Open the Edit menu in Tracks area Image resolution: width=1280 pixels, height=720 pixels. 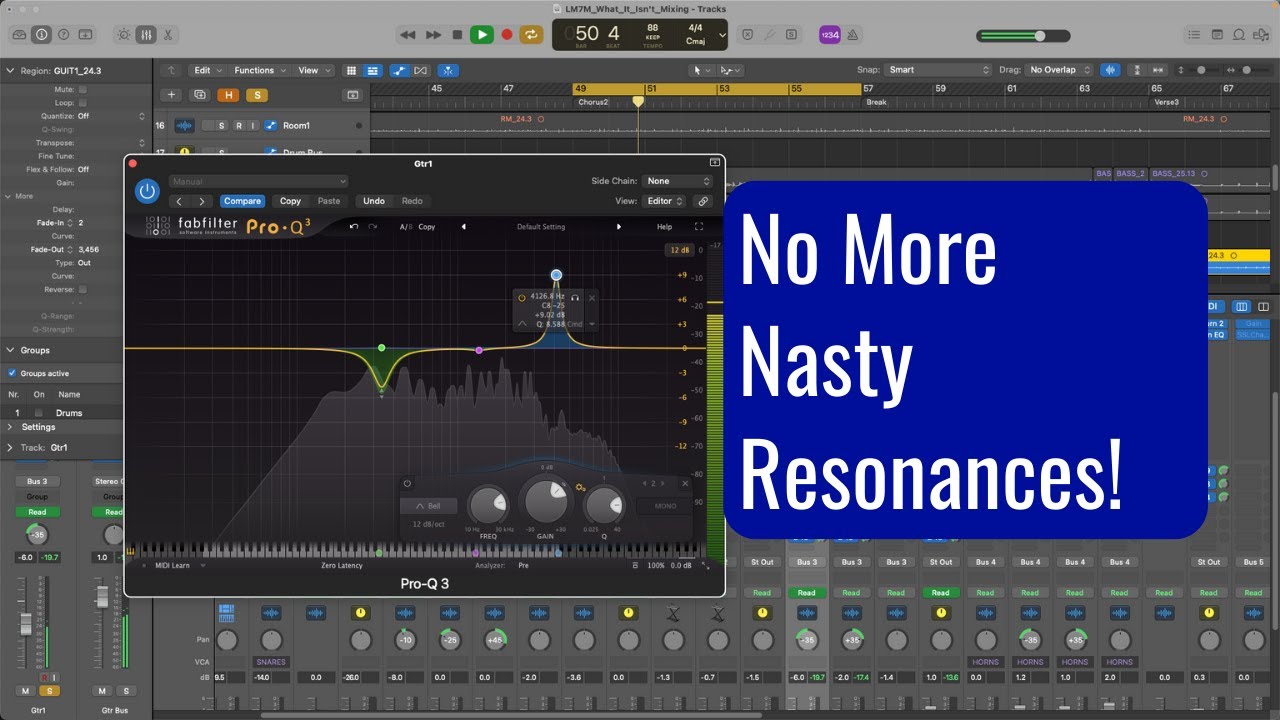[207, 70]
